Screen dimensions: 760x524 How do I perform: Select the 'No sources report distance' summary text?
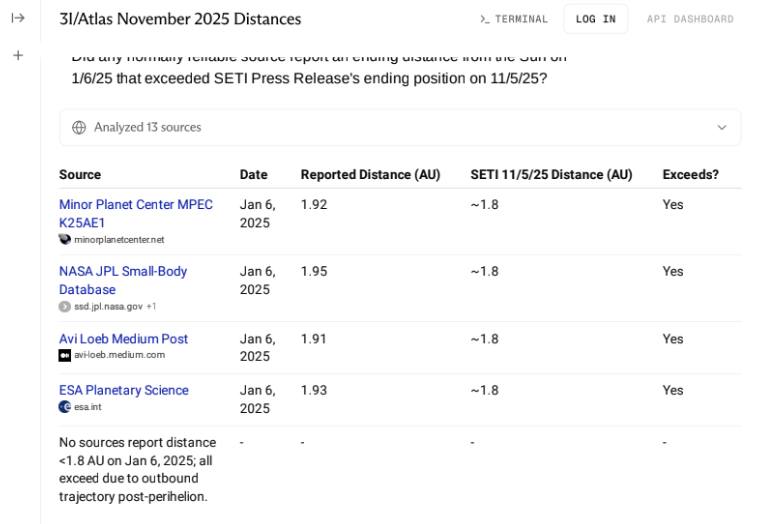pyautogui.click(x=138, y=469)
